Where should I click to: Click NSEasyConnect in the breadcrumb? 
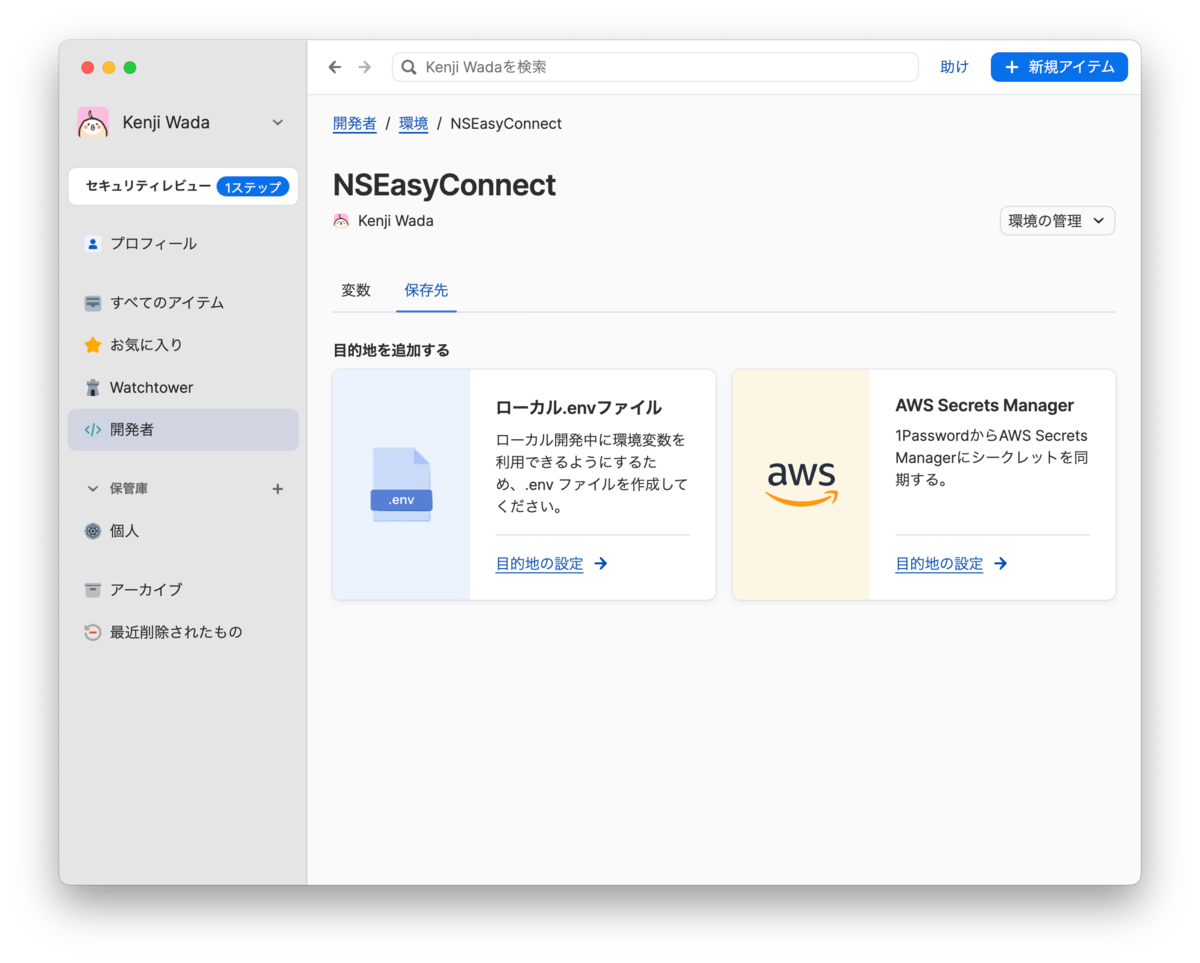tap(506, 124)
